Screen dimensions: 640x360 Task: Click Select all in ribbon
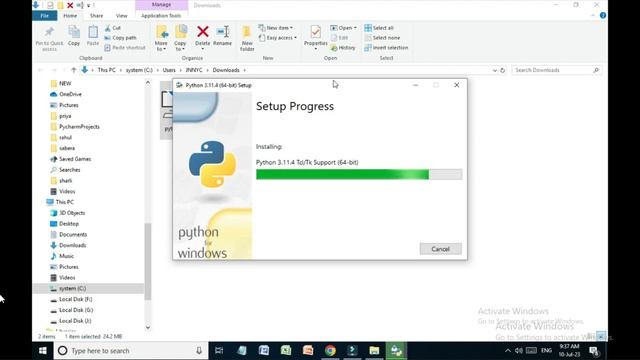379,28
